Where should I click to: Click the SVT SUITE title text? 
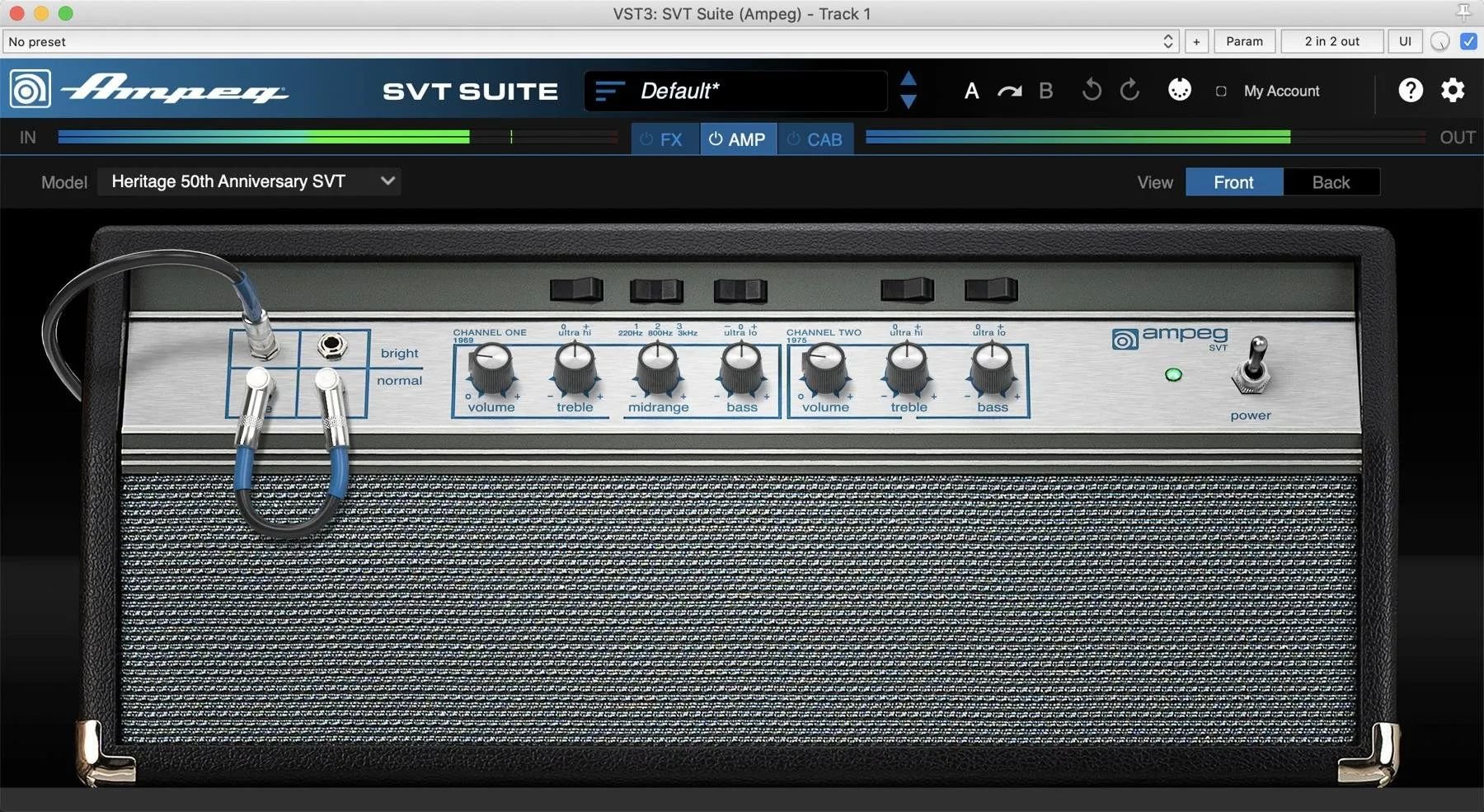coord(470,91)
